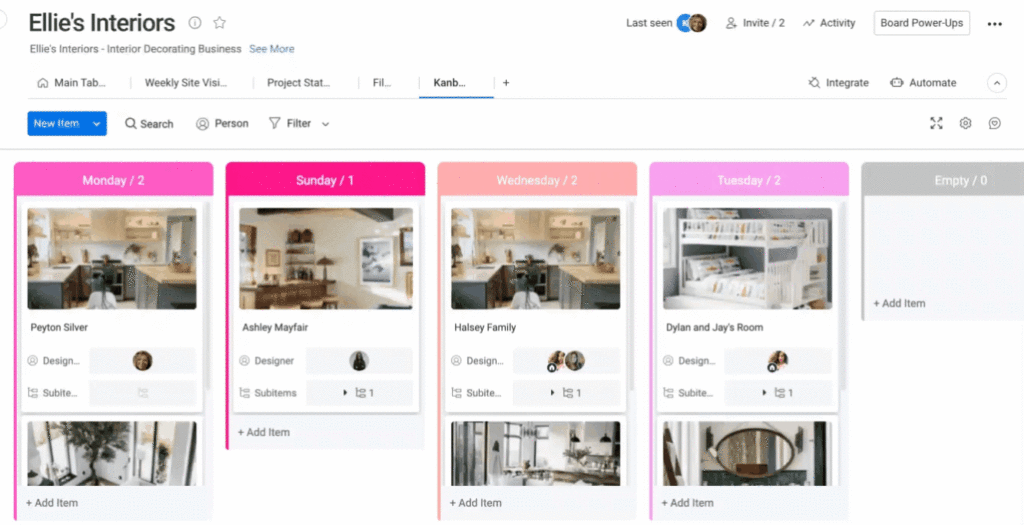1024x525 pixels.
Task: Open New Item dropdown arrow
Action: pos(97,124)
